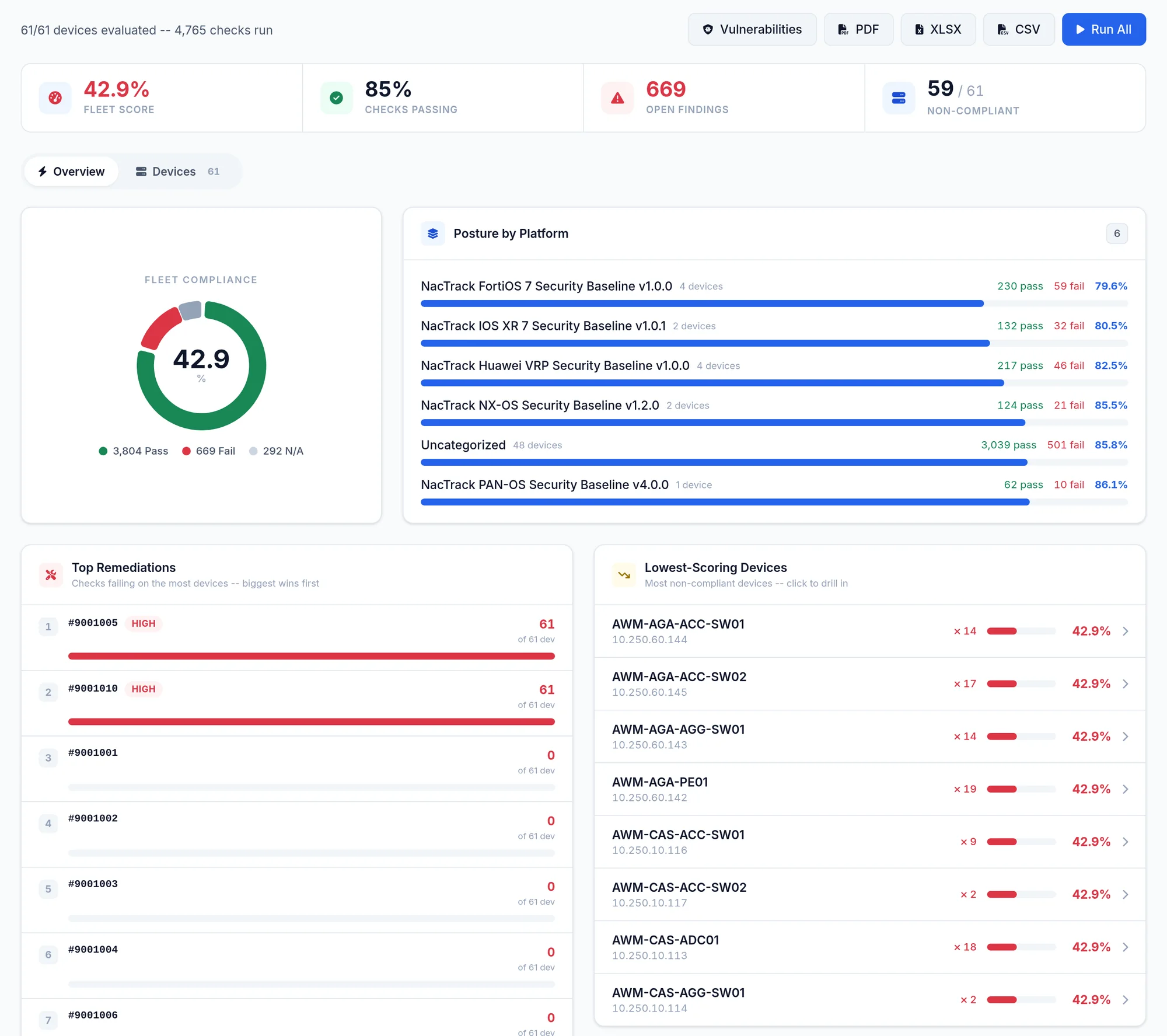
Task: Click the 3,804 Pass legend entry
Action: pyautogui.click(x=134, y=451)
